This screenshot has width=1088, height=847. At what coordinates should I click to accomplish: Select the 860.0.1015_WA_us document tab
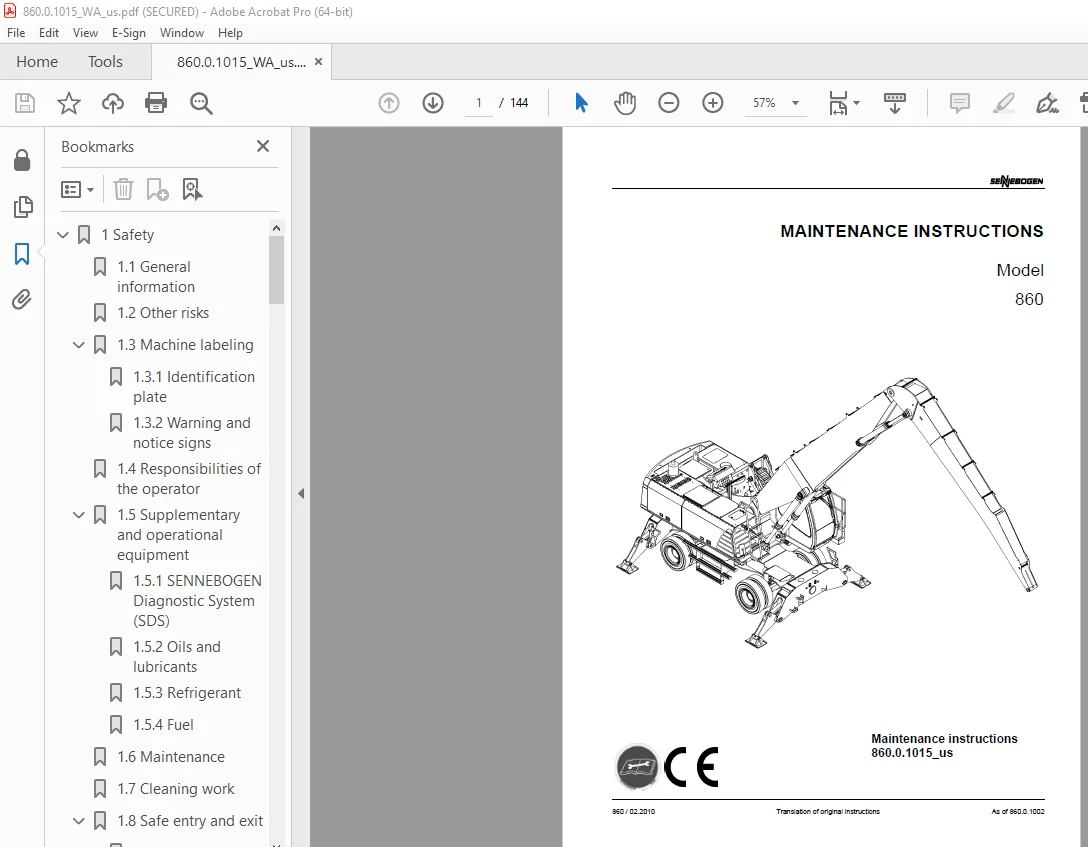(241, 62)
